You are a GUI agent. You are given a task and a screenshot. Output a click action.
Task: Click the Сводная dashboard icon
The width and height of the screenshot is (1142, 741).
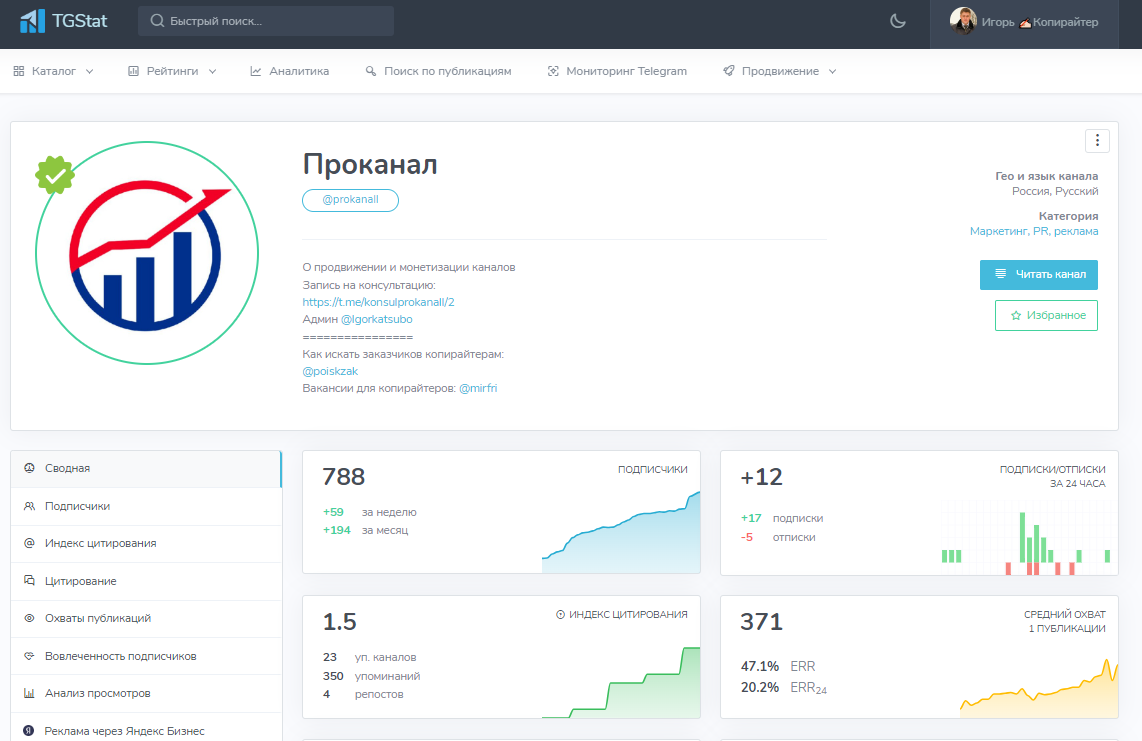point(29,468)
